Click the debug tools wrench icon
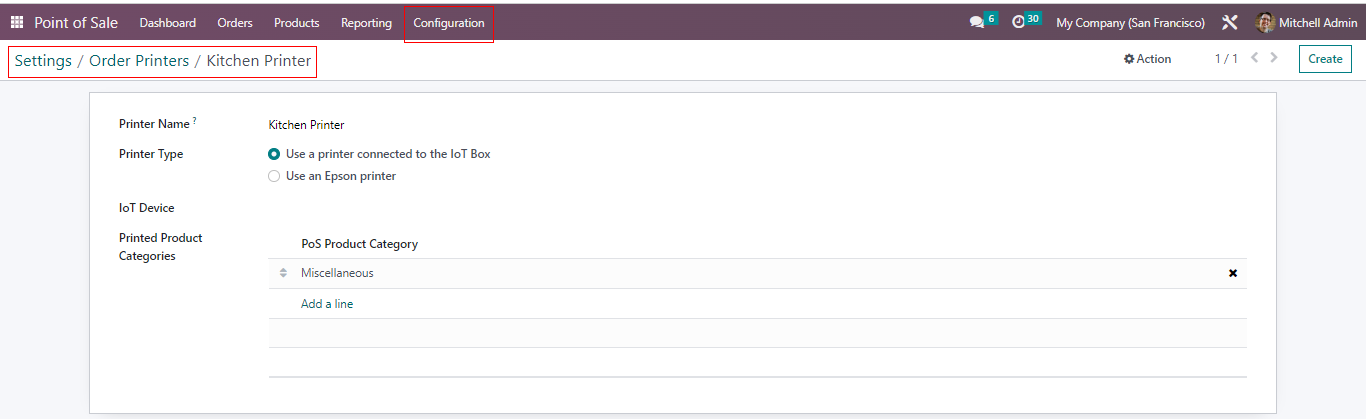 (x=1230, y=22)
